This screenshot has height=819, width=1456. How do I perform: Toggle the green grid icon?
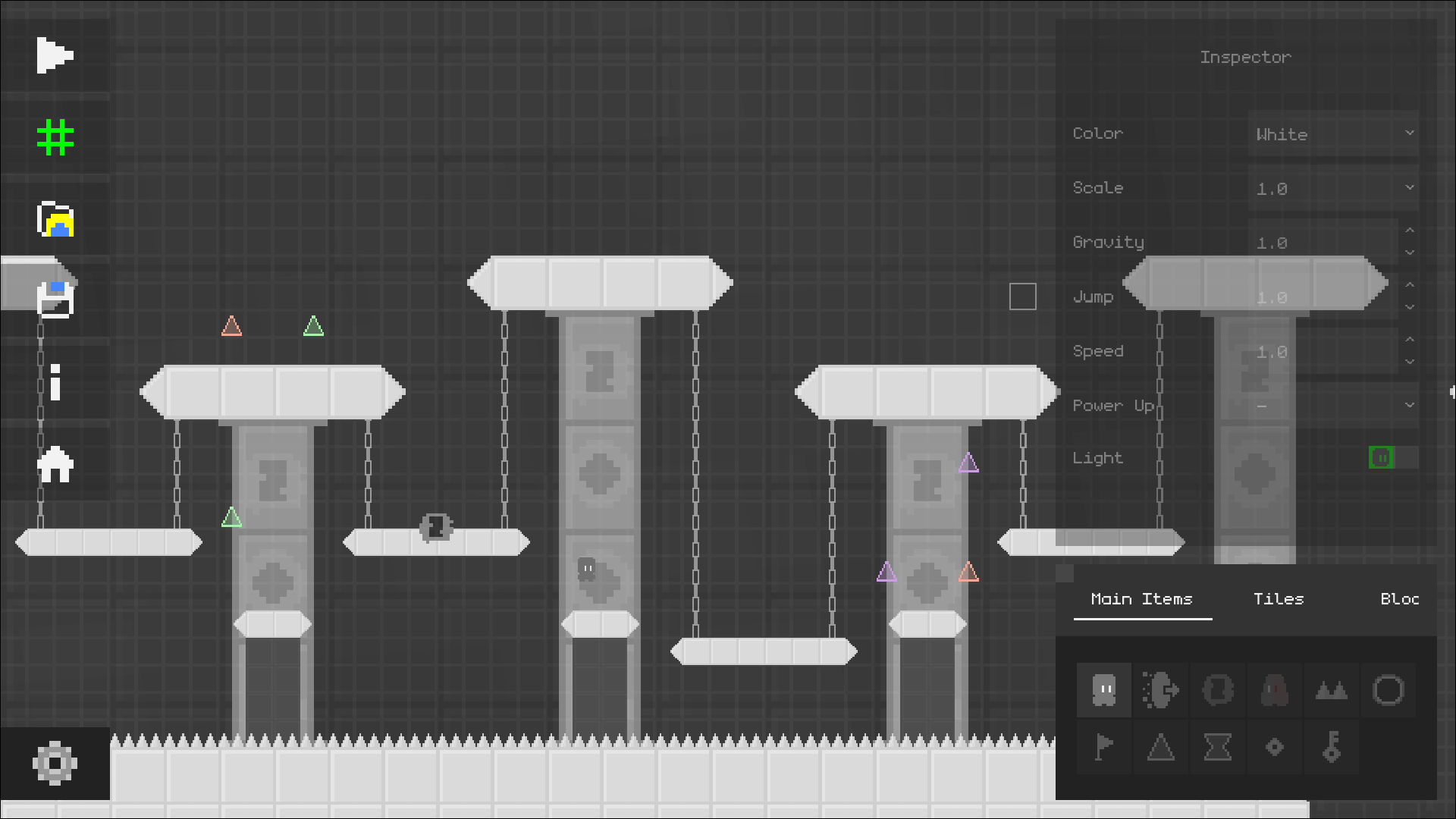coord(55,137)
